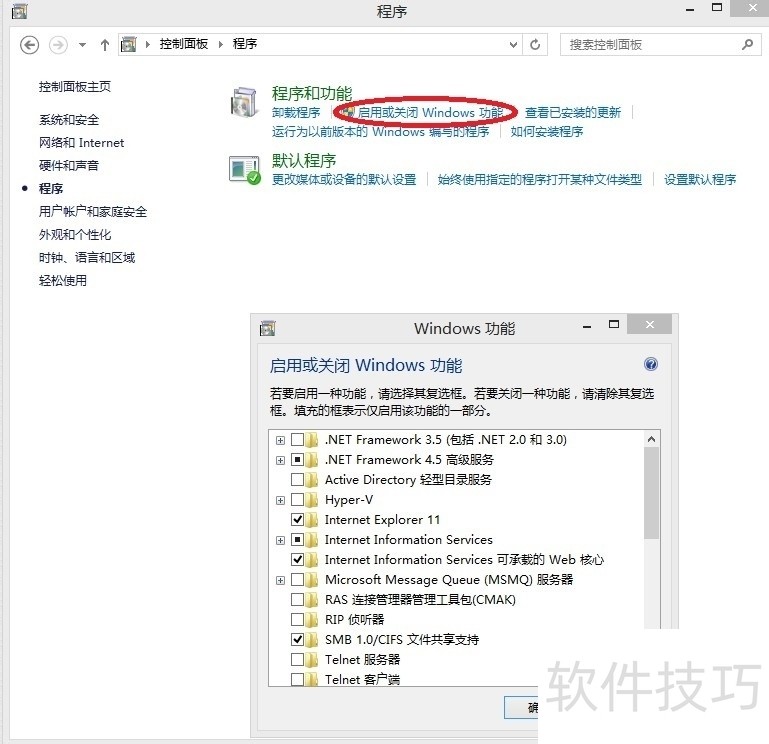Open 轻松使用 category

click(x=63, y=281)
